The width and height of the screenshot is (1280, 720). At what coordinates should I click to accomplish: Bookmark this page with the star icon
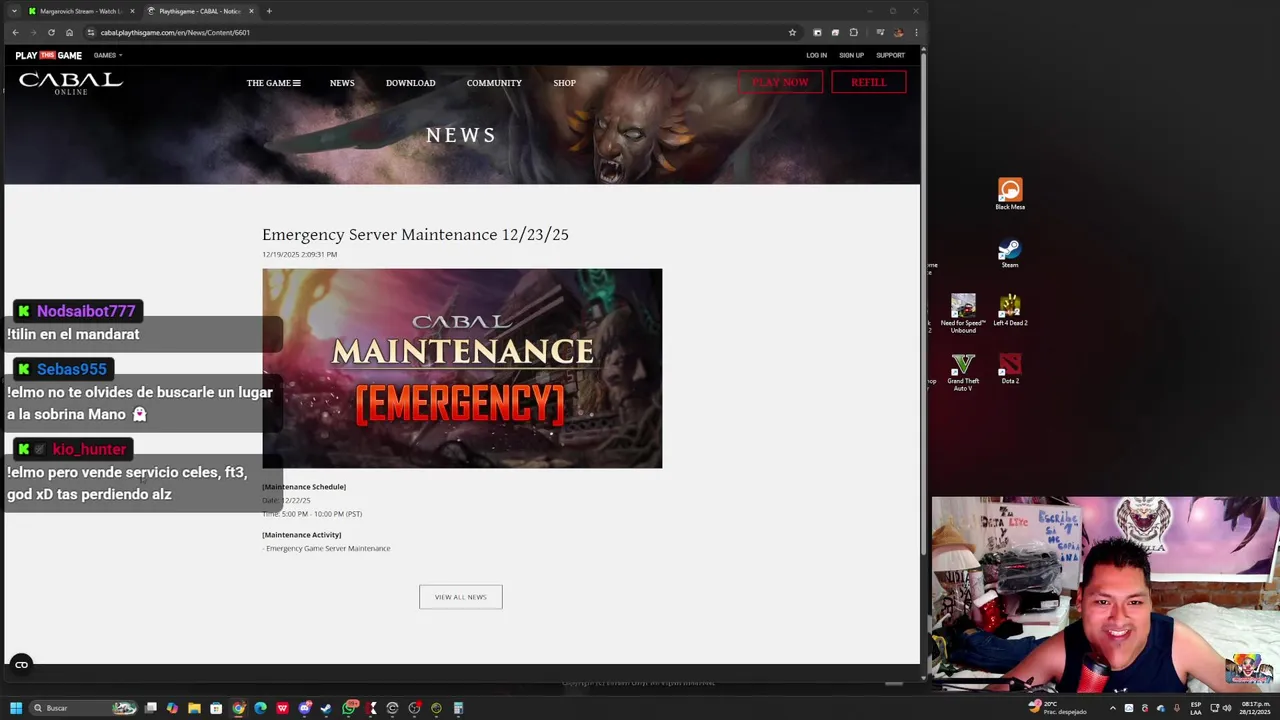point(792,32)
